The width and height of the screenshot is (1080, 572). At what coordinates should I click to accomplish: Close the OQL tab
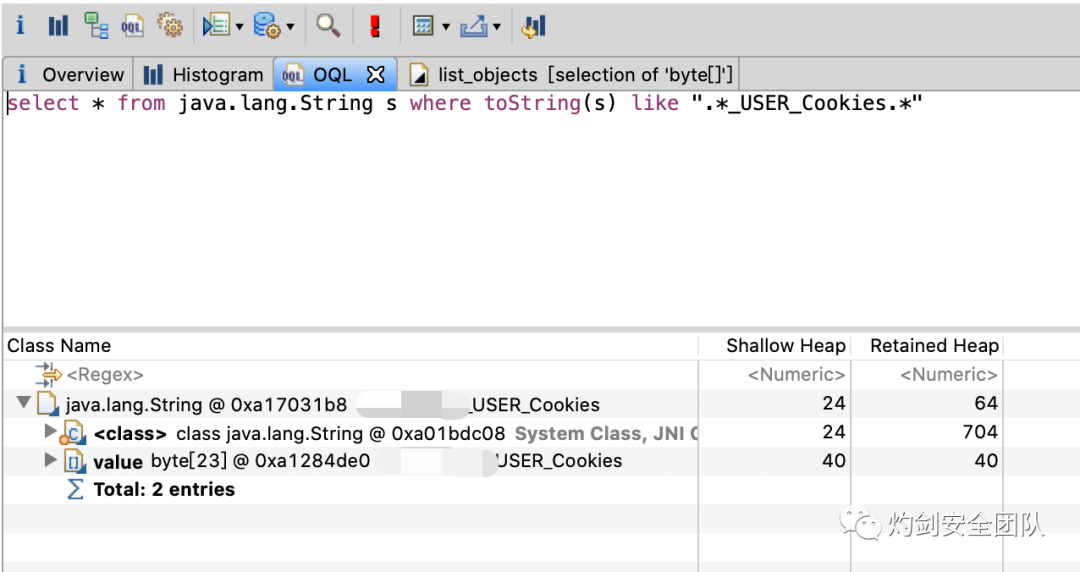pos(376,74)
